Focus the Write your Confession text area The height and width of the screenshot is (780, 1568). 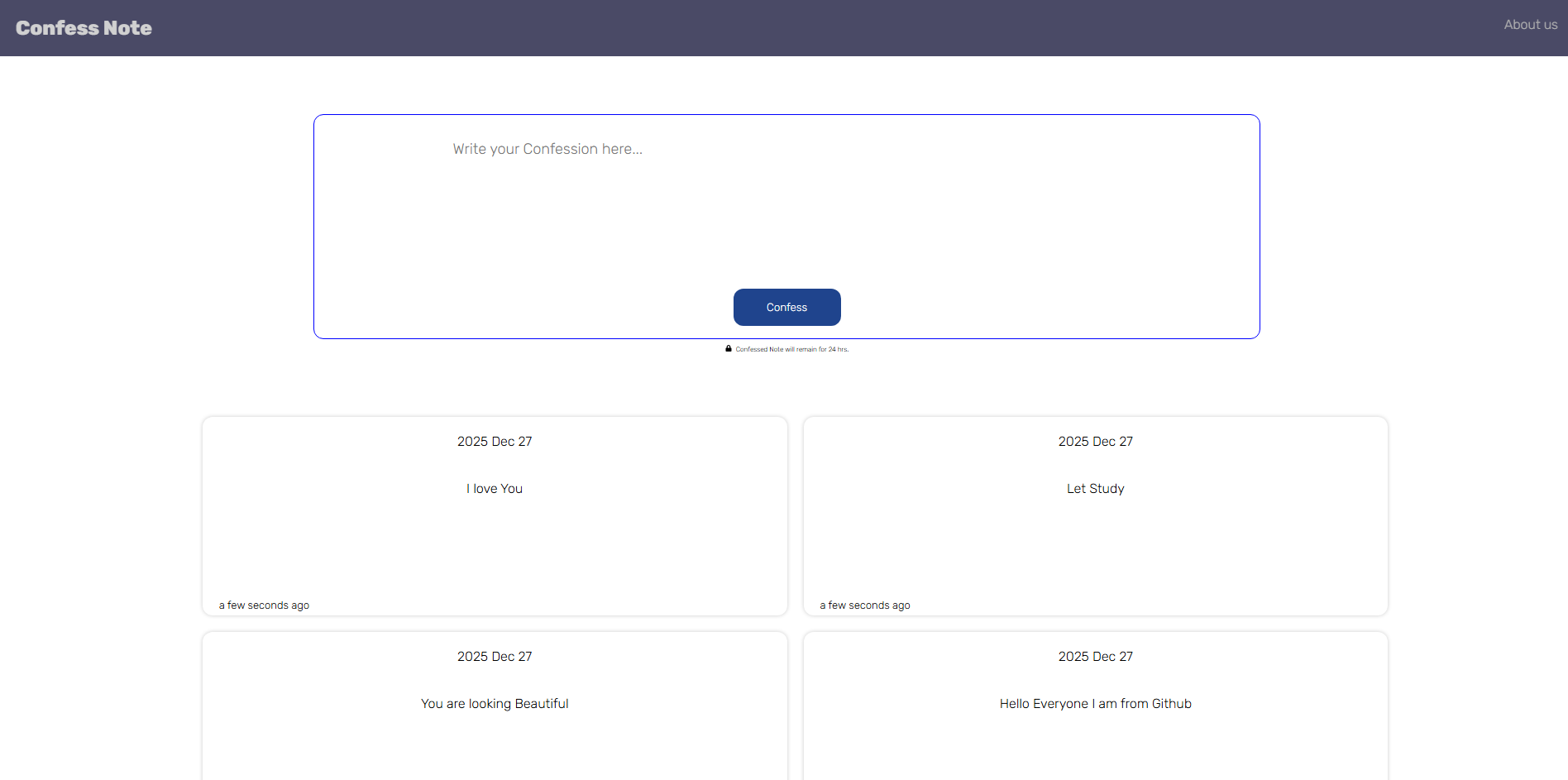[x=786, y=199]
